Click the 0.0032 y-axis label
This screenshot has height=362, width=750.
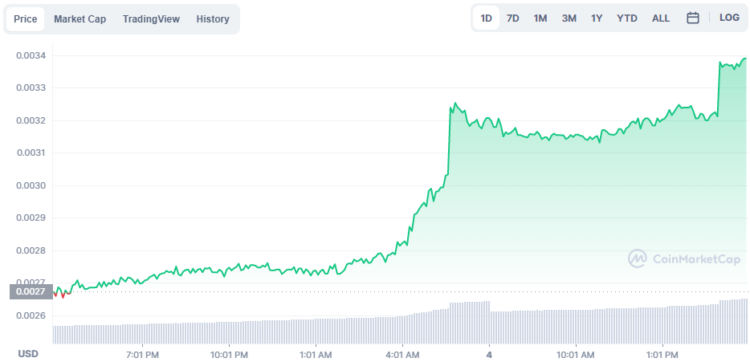point(31,121)
